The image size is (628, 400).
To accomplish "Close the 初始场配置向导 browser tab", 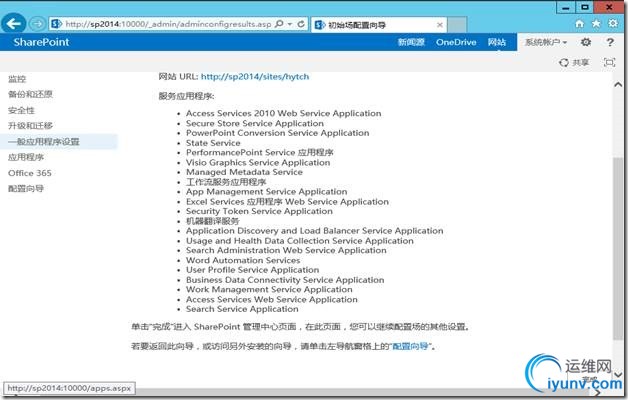I will 440,25.
